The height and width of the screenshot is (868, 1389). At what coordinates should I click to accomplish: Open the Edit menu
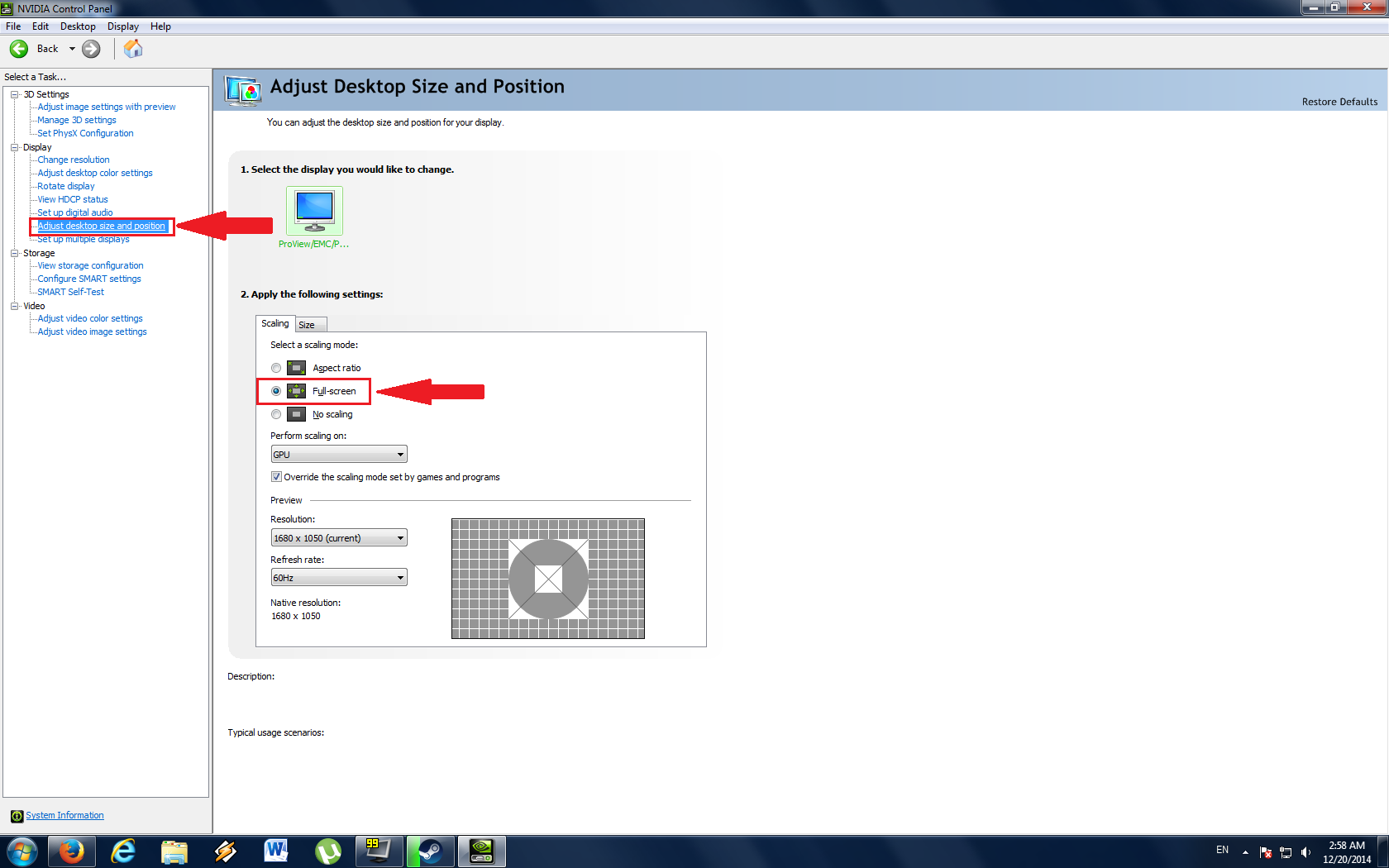click(x=41, y=26)
